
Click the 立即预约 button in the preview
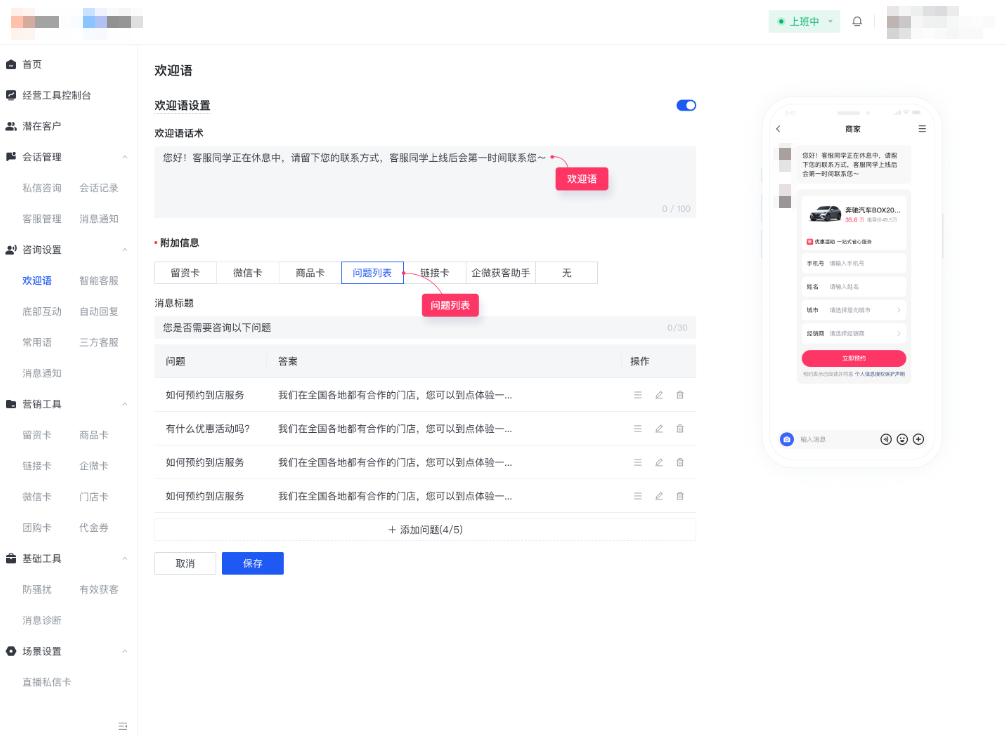click(853, 358)
